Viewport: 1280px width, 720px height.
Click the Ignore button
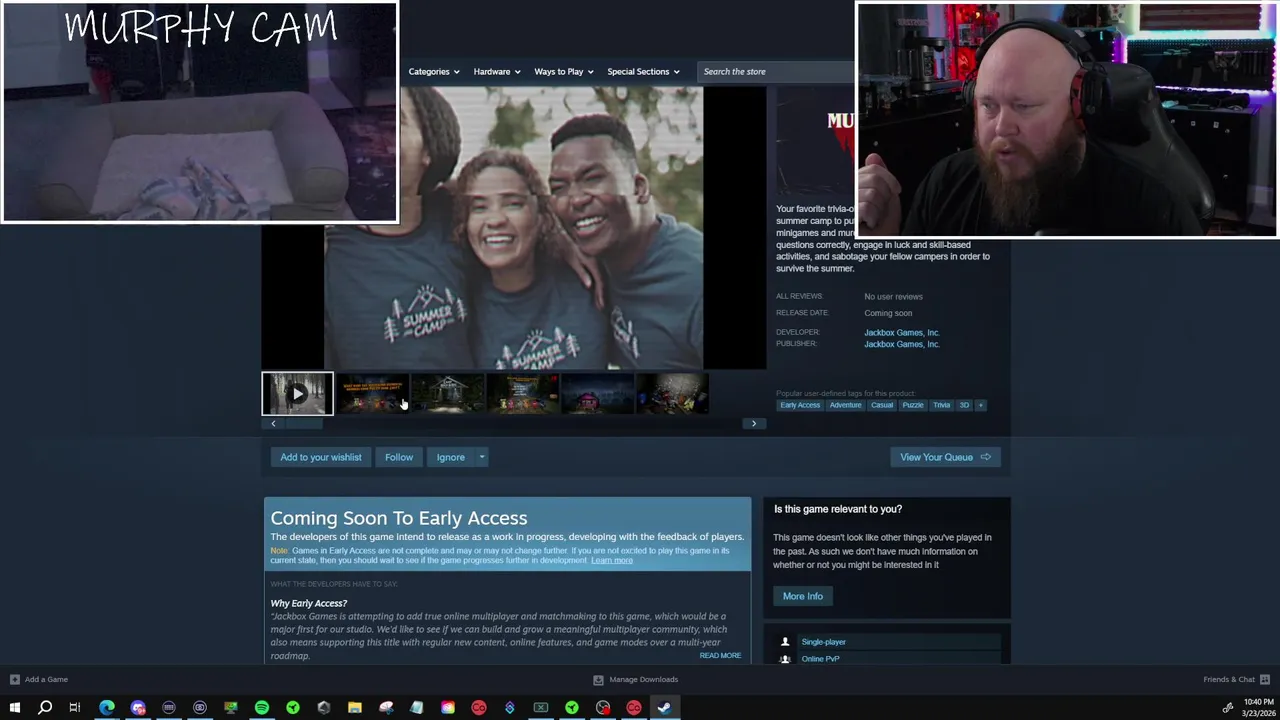[x=450, y=457]
